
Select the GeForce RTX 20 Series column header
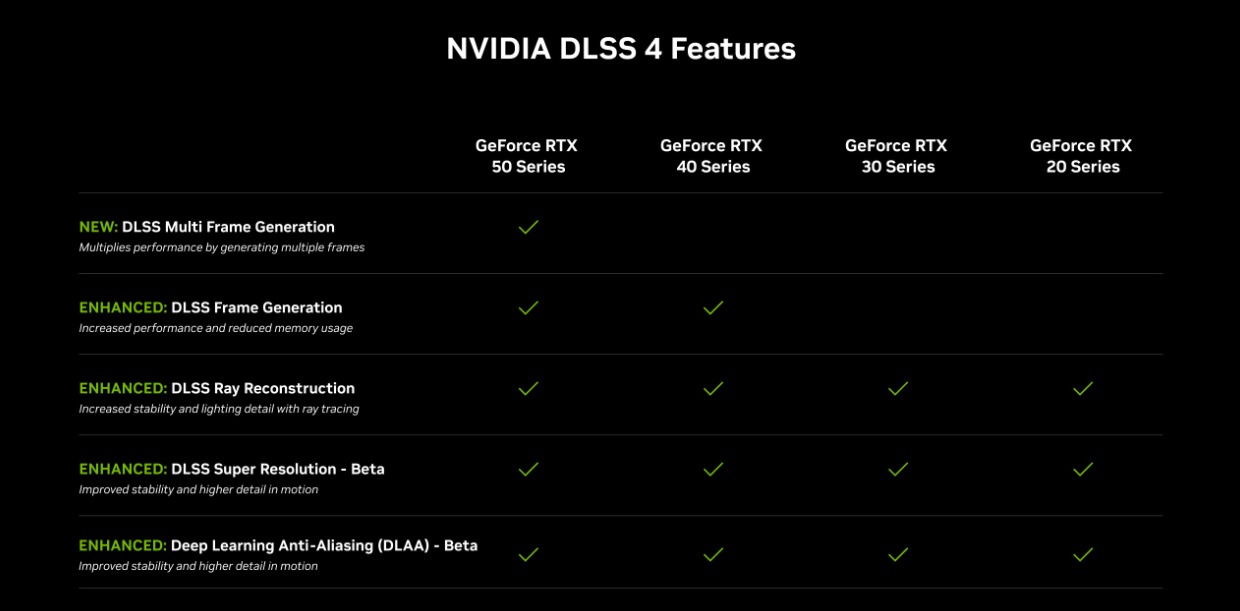pyautogui.click(x=1081, y=156)
